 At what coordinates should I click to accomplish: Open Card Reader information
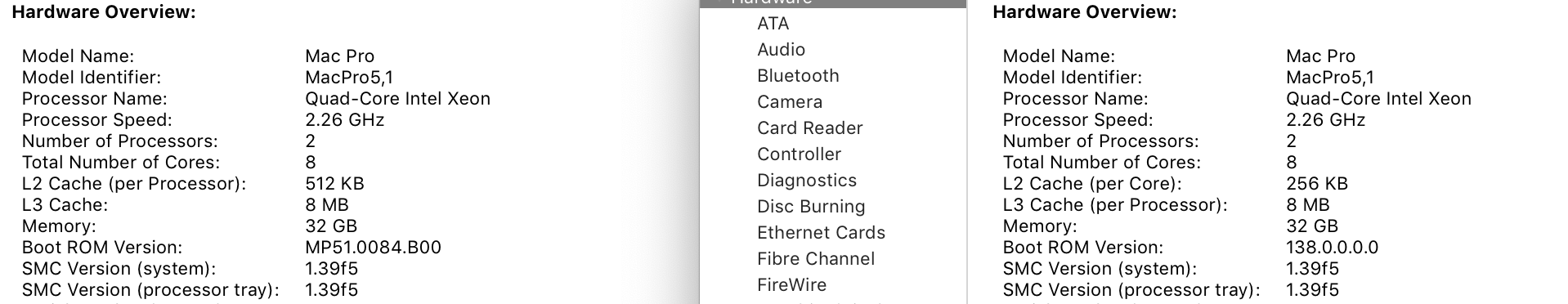(x=809, y=128)
